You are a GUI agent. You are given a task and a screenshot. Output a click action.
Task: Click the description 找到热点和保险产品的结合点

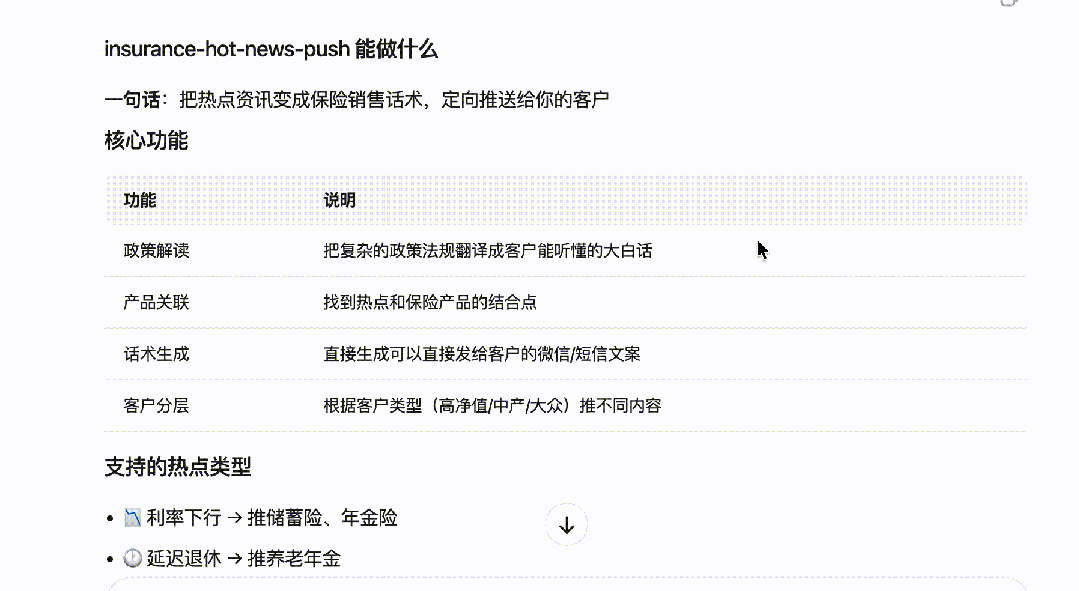(x=428, y=302)
